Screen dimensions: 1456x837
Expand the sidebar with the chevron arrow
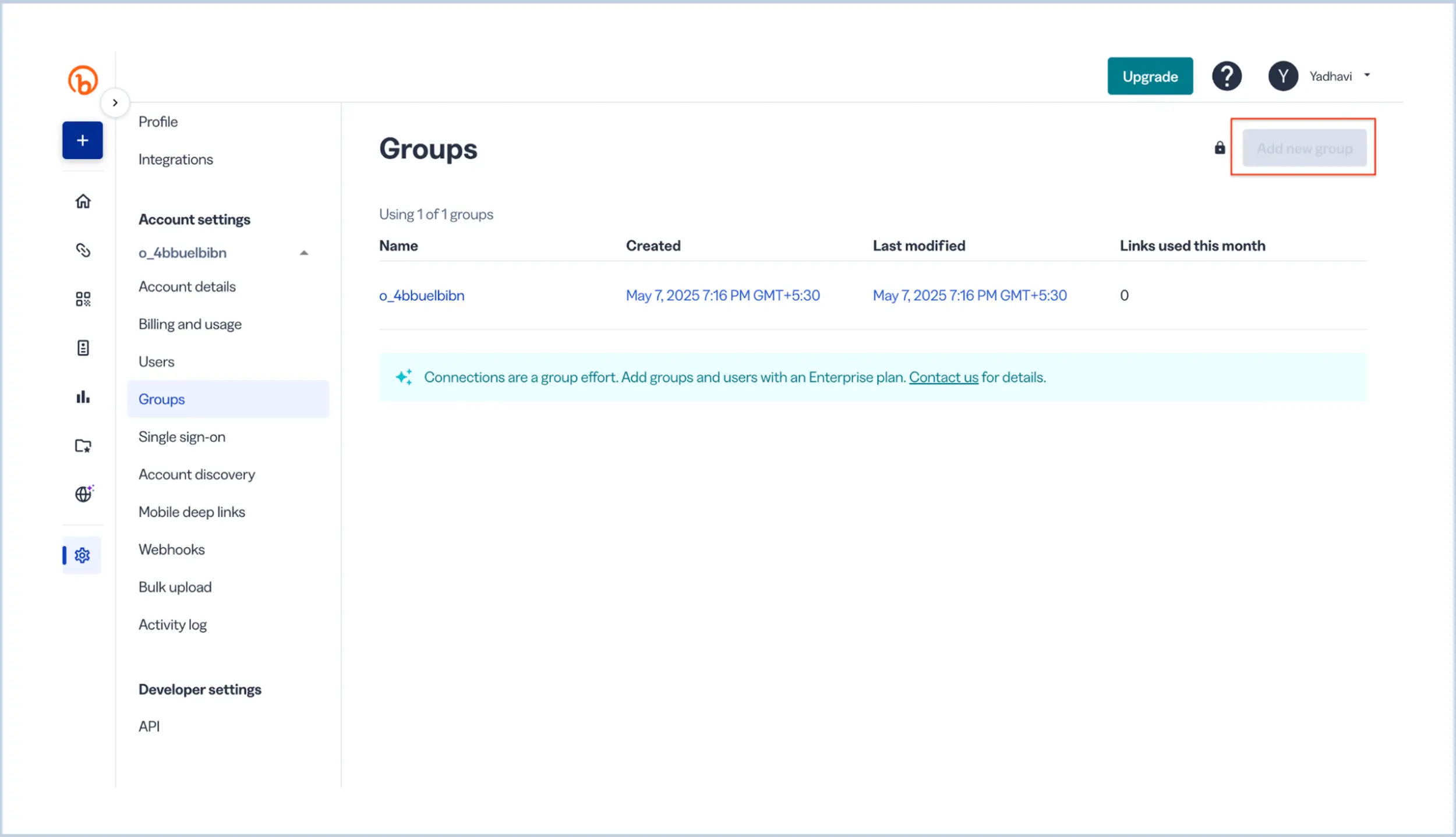[115, 102]
